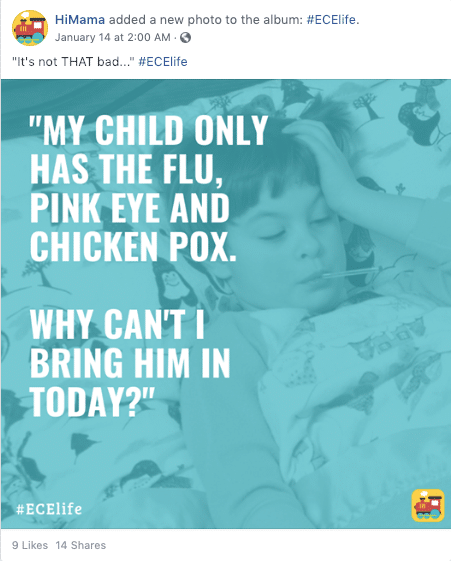View the 9 Likes count
The width and height of the screenshot is (451, 561).
click(x=30, y=545)
